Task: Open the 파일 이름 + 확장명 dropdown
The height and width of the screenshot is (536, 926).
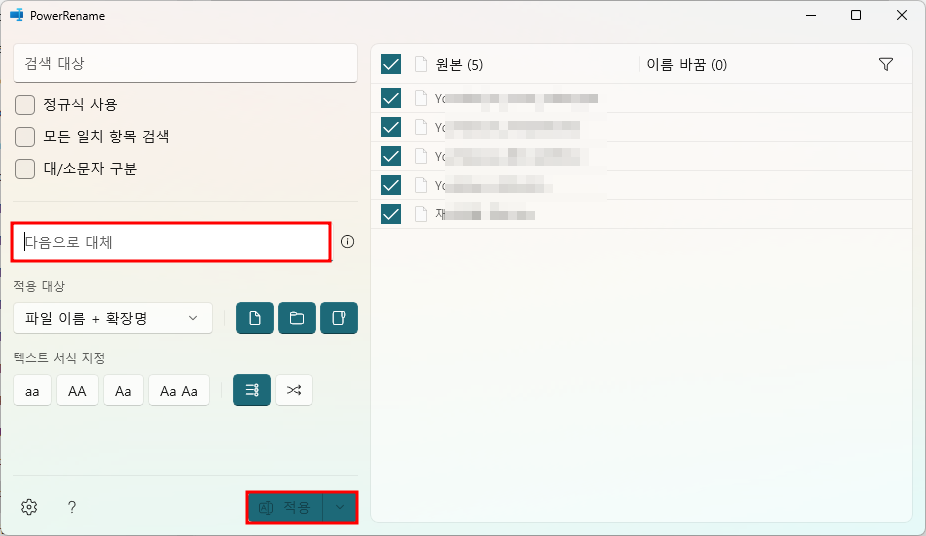Action: click(x=113, y=318)
